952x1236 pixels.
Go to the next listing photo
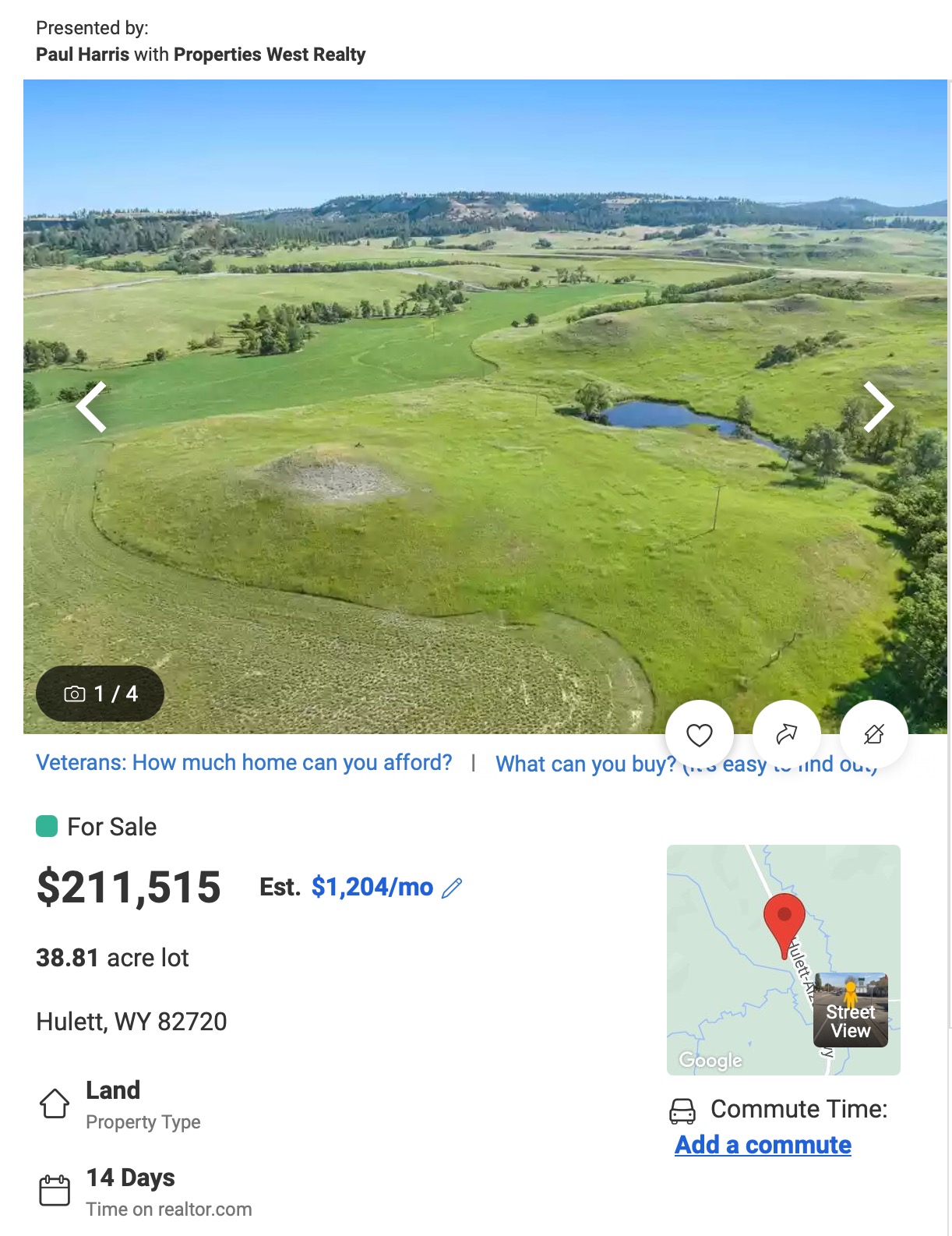click(878, 407)
